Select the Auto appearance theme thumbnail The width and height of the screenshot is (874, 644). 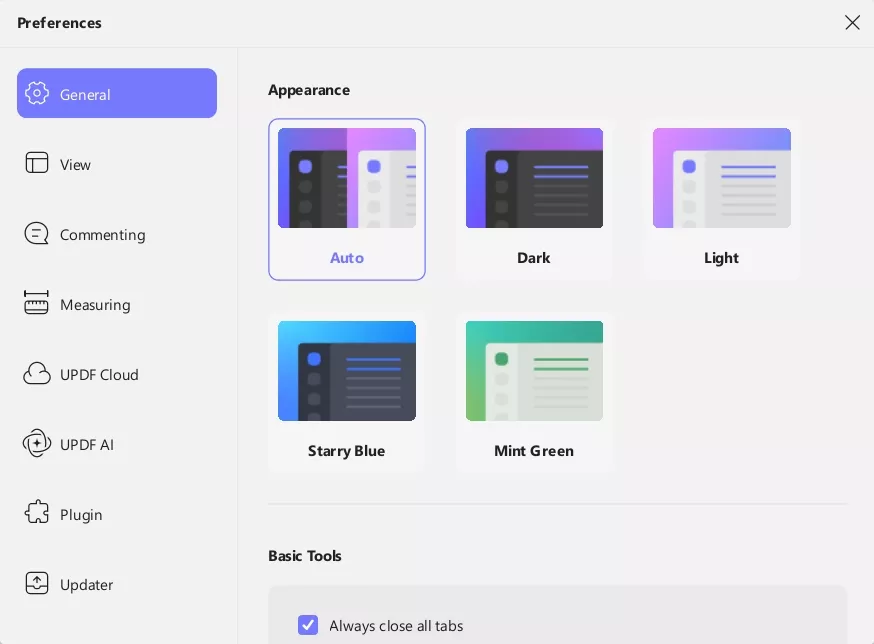click(347, 178)
